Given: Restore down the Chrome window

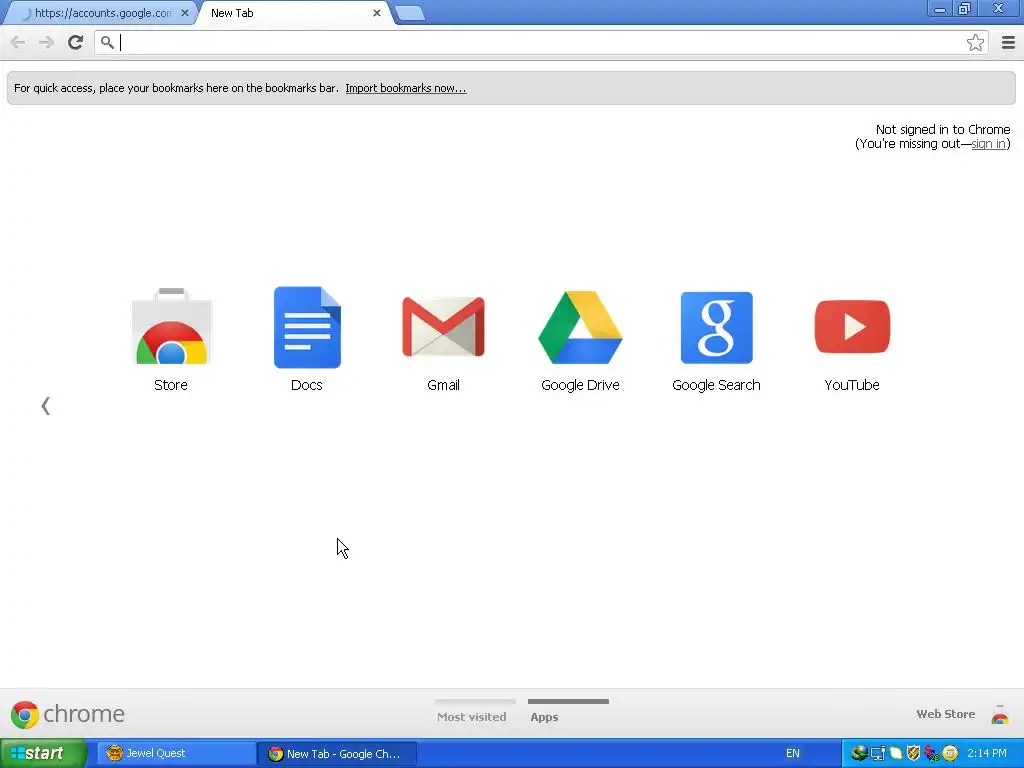Looking at the screenshot, I should tap(965, 9).
